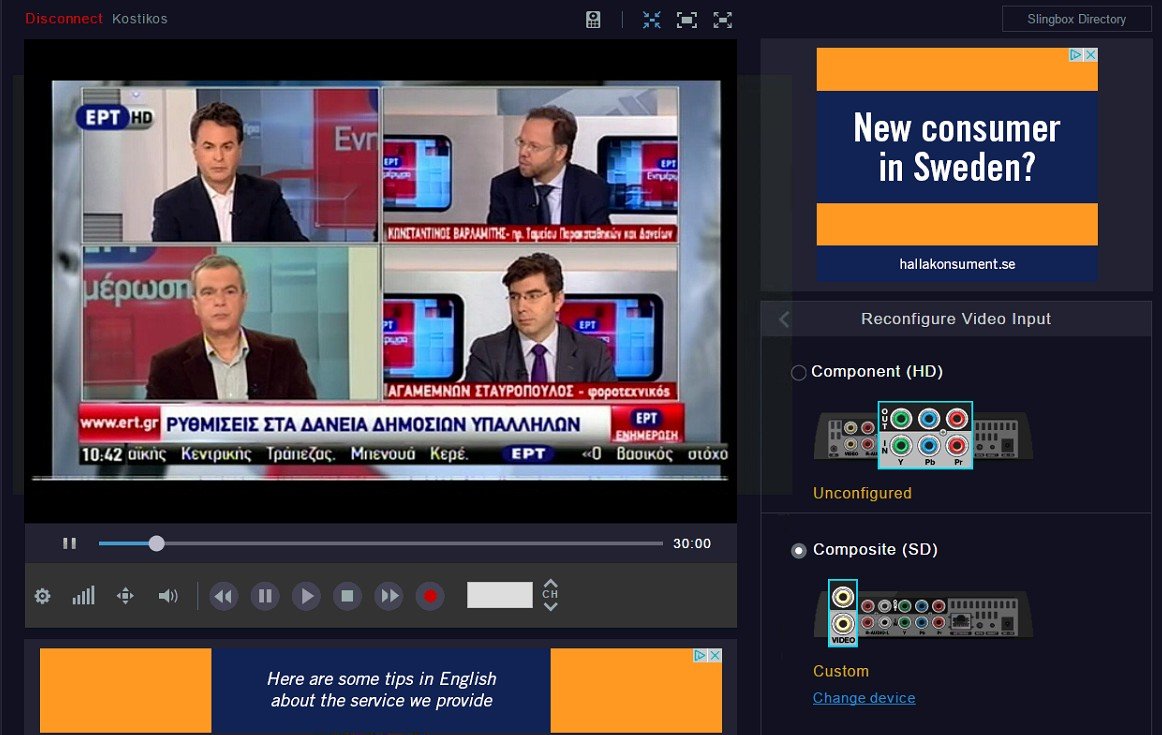Viewport: 1162px width, 735px height.
Task: Click the Unconfigured status text
Action: point(862,493)
